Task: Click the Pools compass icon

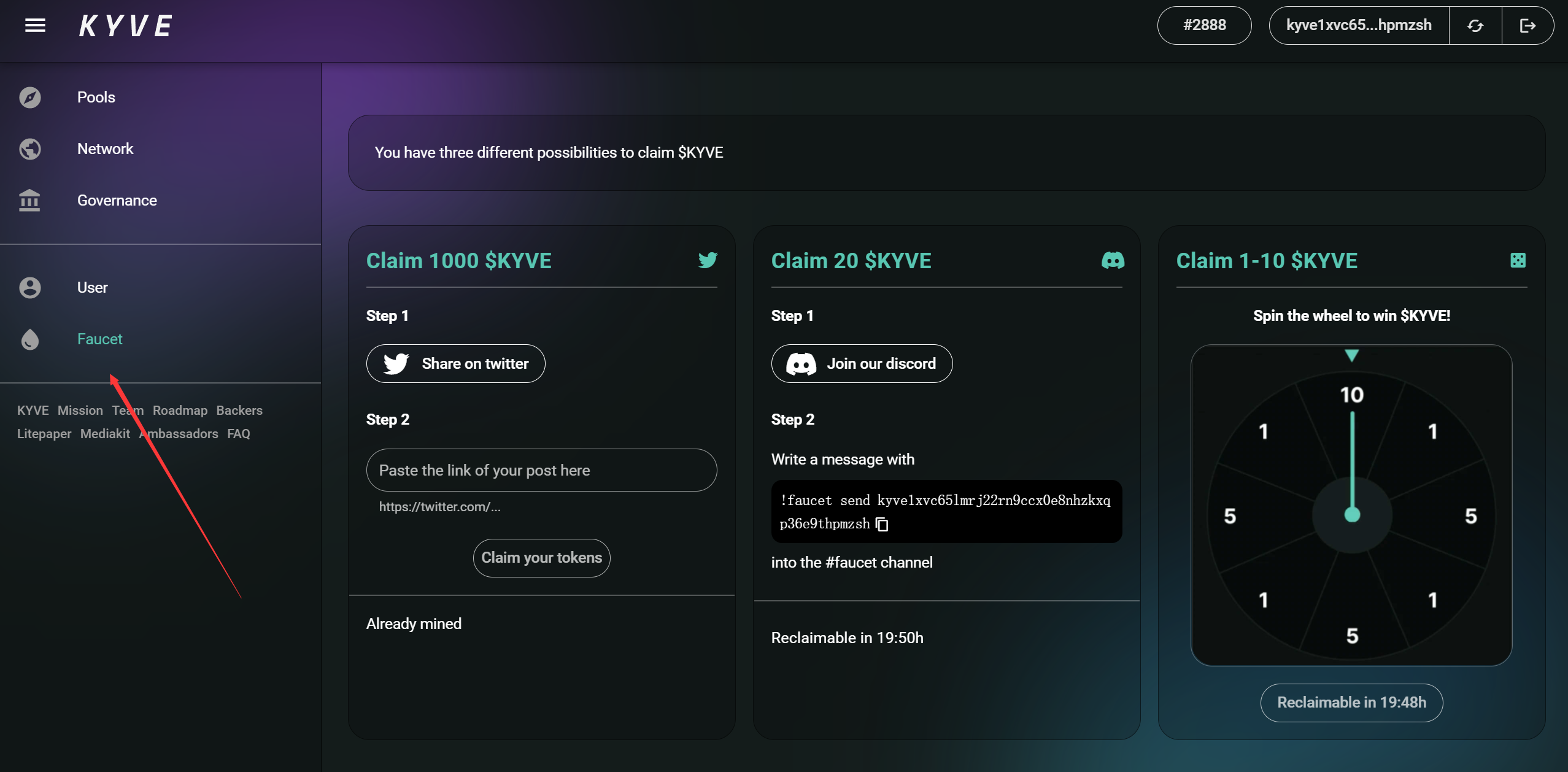Action: [x=29, y=97]
